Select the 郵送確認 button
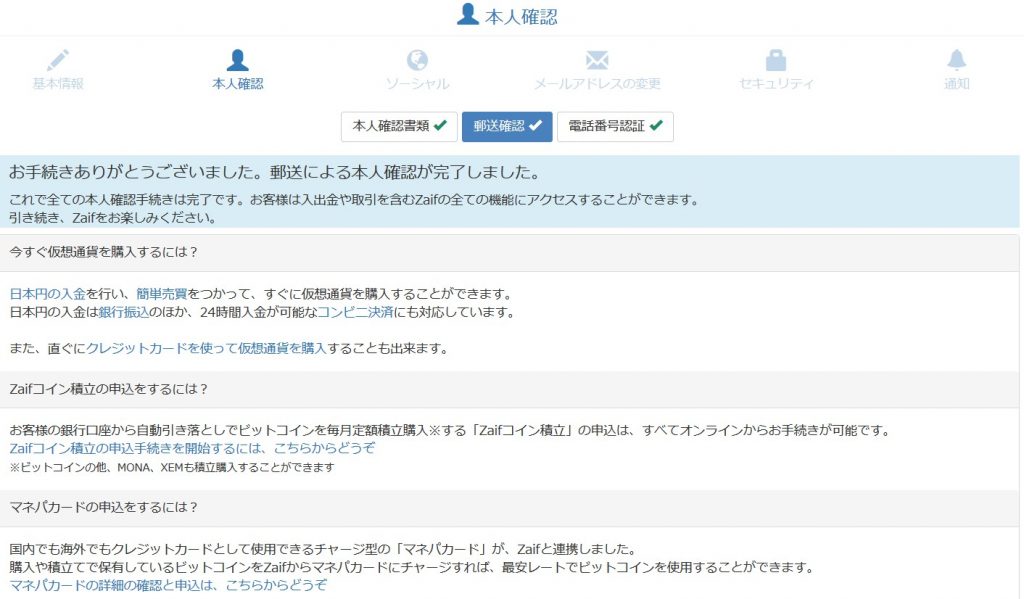 [x=507, y=126]
